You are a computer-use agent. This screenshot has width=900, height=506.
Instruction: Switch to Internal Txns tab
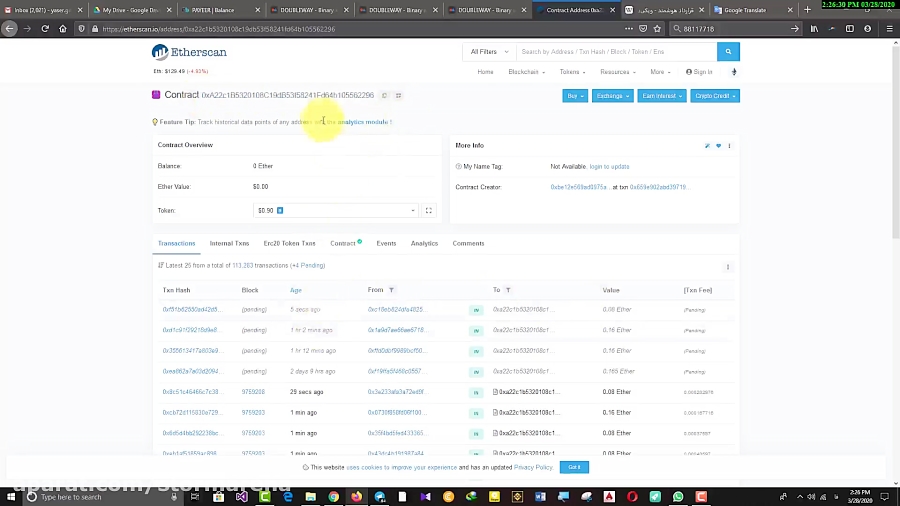[x=229, y=243]
